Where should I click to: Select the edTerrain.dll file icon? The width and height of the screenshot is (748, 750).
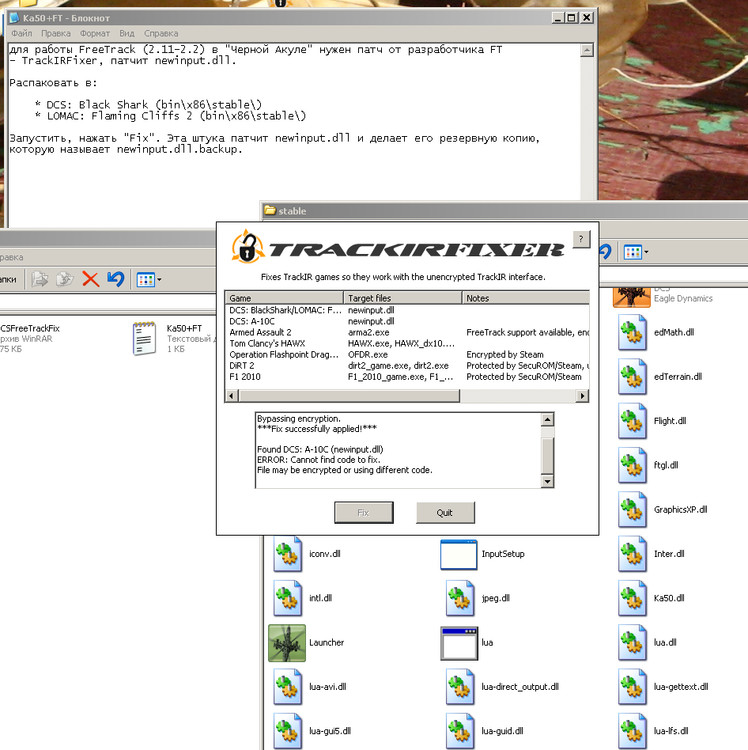632,377
